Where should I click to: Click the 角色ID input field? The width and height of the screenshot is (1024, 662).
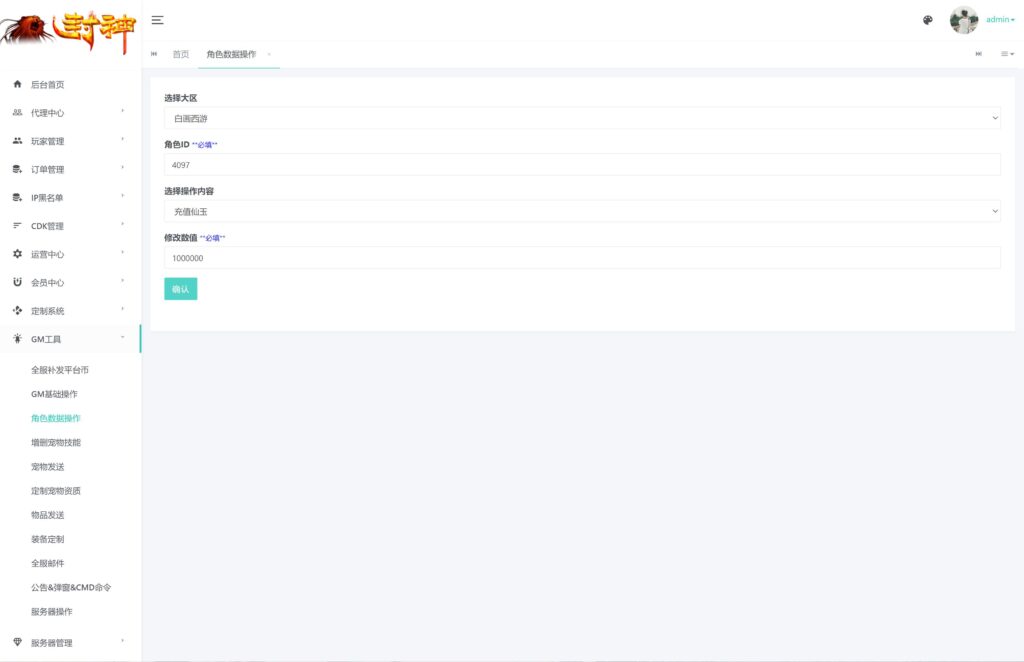(x=582, y=165)
